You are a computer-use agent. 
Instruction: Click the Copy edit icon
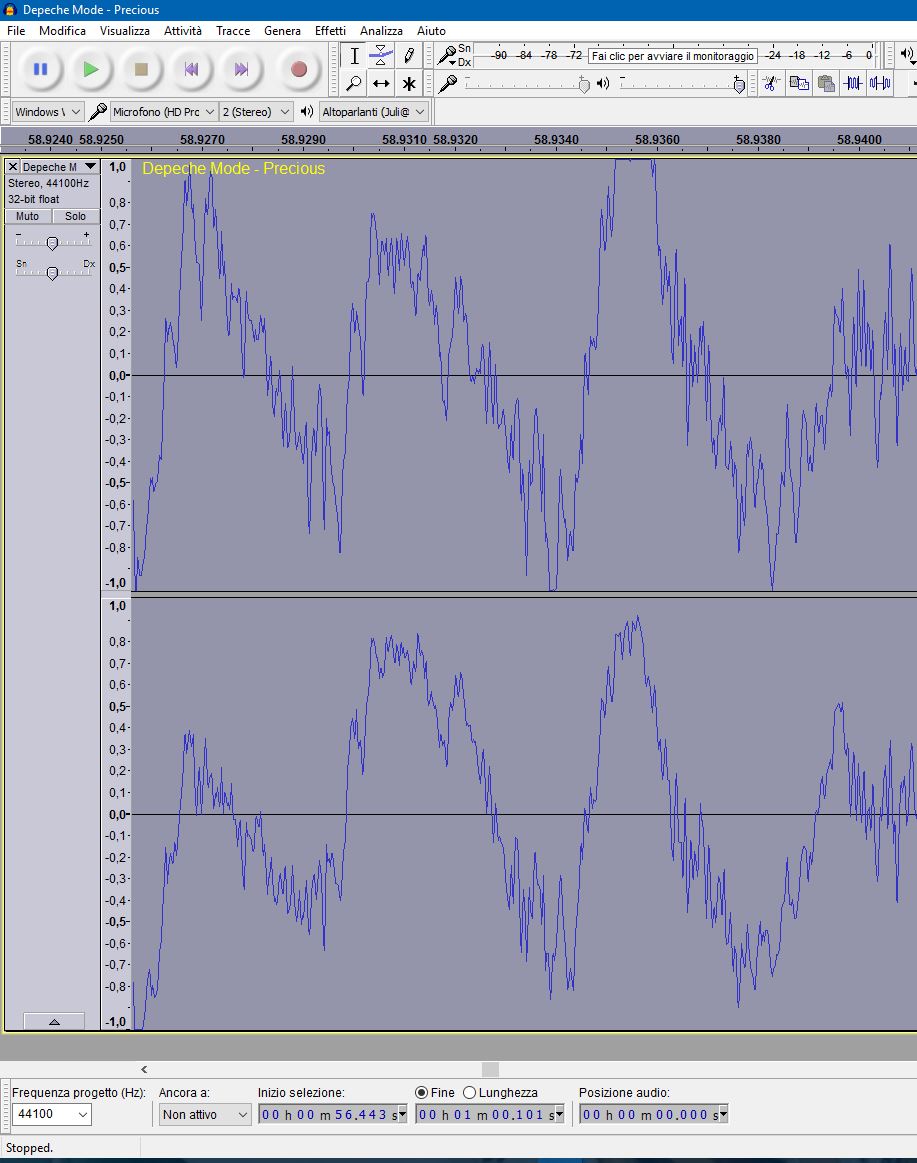pyautogui.click(x=798, y=83)
